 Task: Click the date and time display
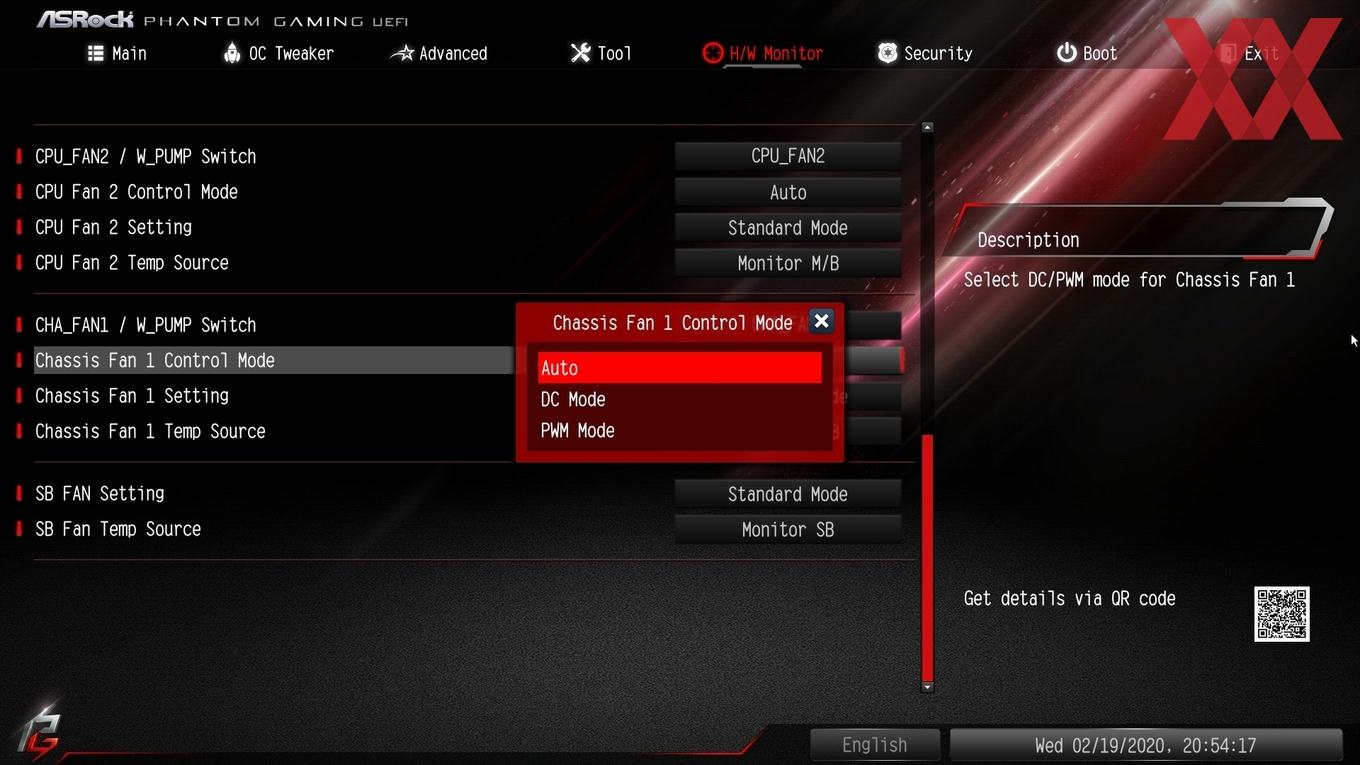point(1146,745)
